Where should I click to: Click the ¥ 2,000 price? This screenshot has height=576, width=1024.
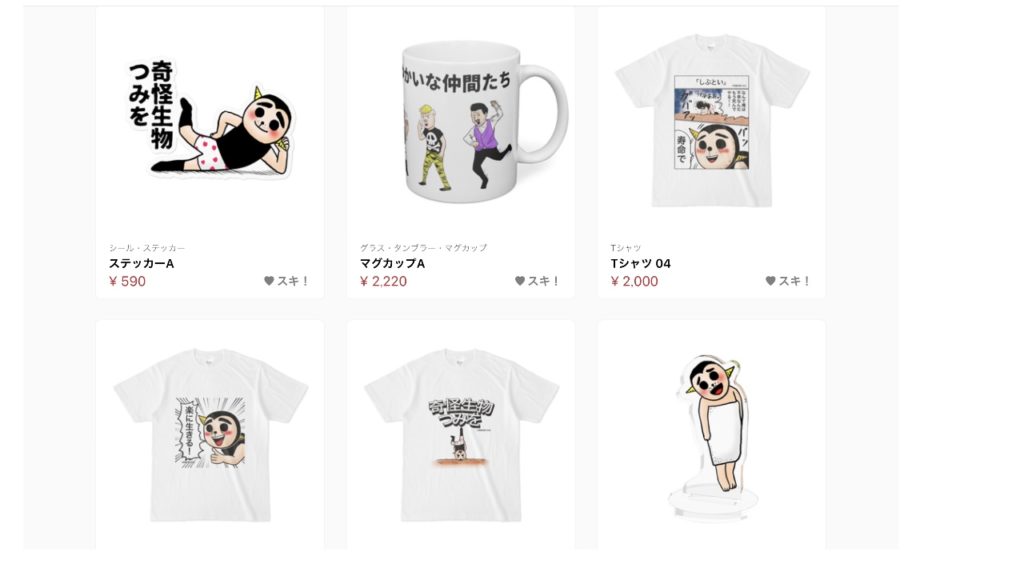[634, 281]
